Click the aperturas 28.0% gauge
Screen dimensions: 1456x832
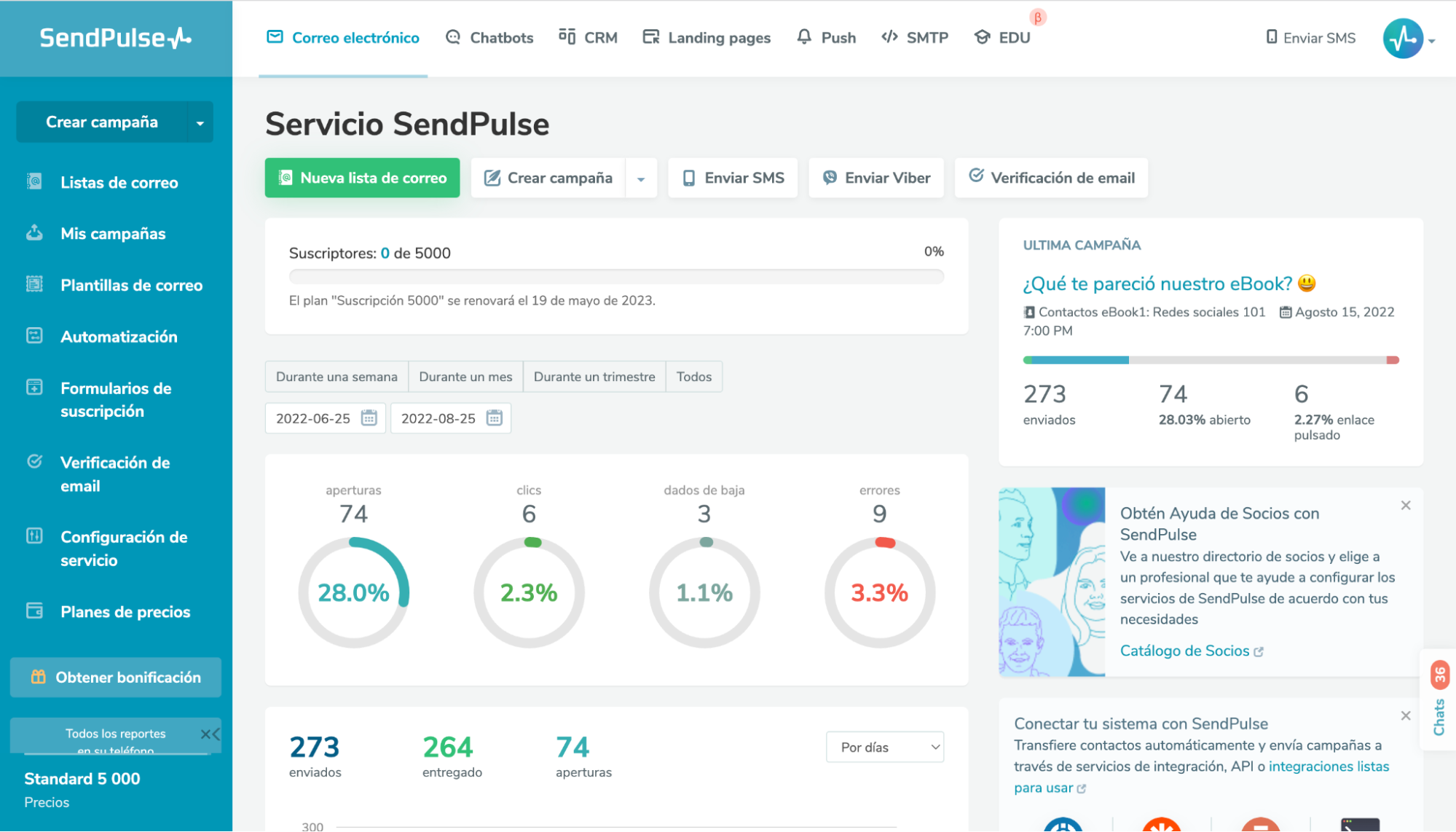click(x=354, y=592)
